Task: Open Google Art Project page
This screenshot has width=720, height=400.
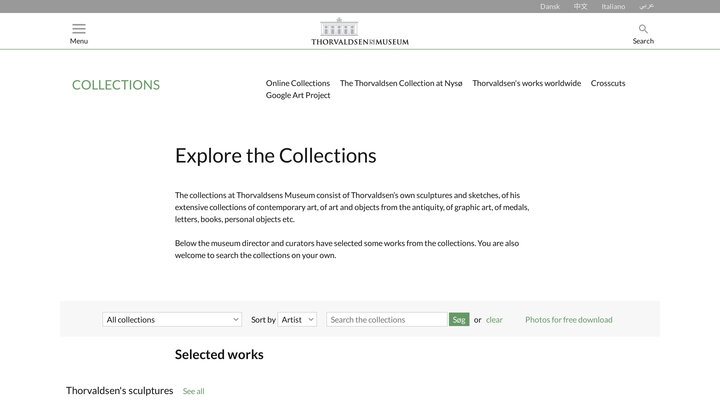Action: [x=298, y=95]
